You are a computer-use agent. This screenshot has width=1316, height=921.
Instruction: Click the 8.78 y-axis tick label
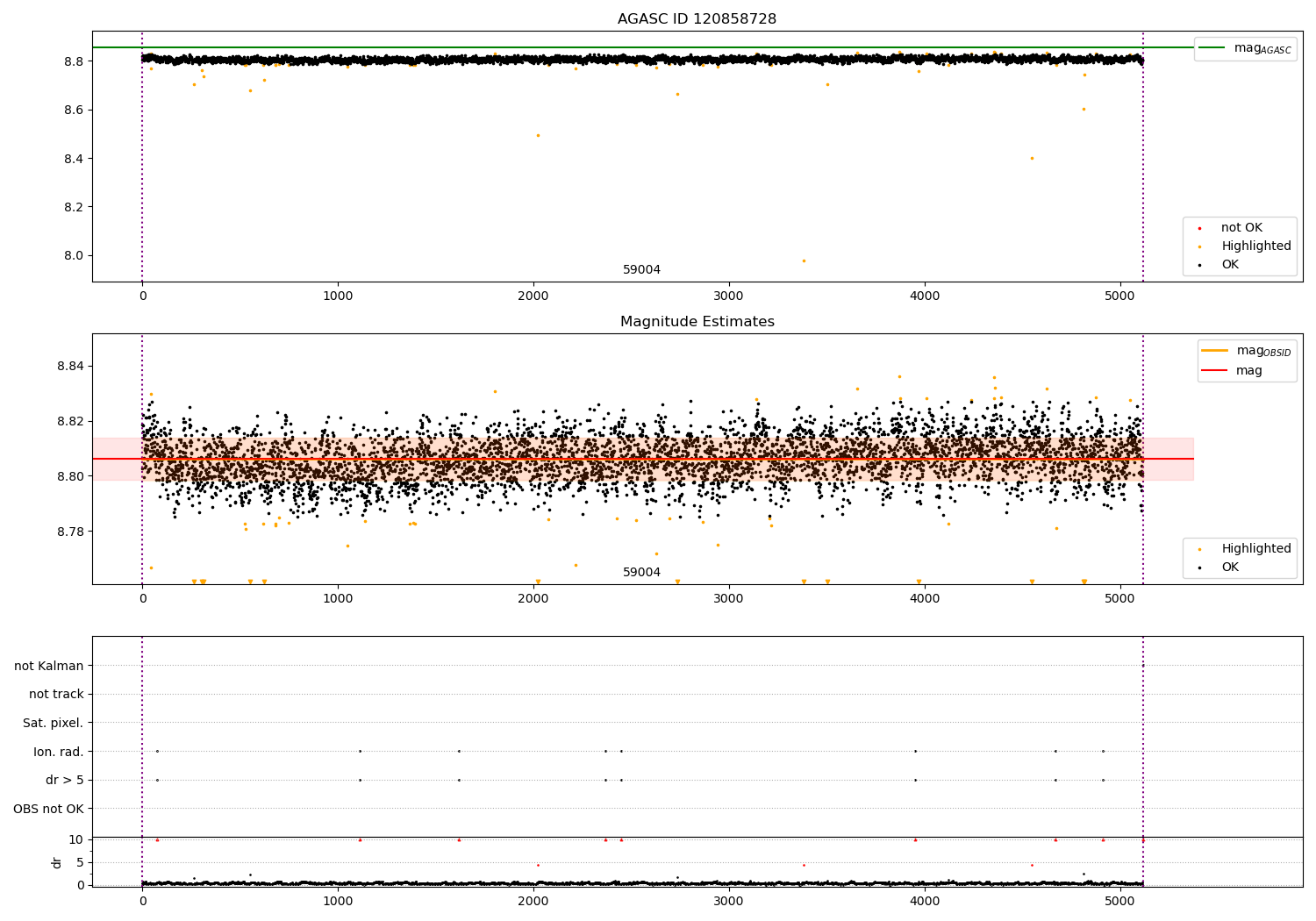[x=70, y=532]
